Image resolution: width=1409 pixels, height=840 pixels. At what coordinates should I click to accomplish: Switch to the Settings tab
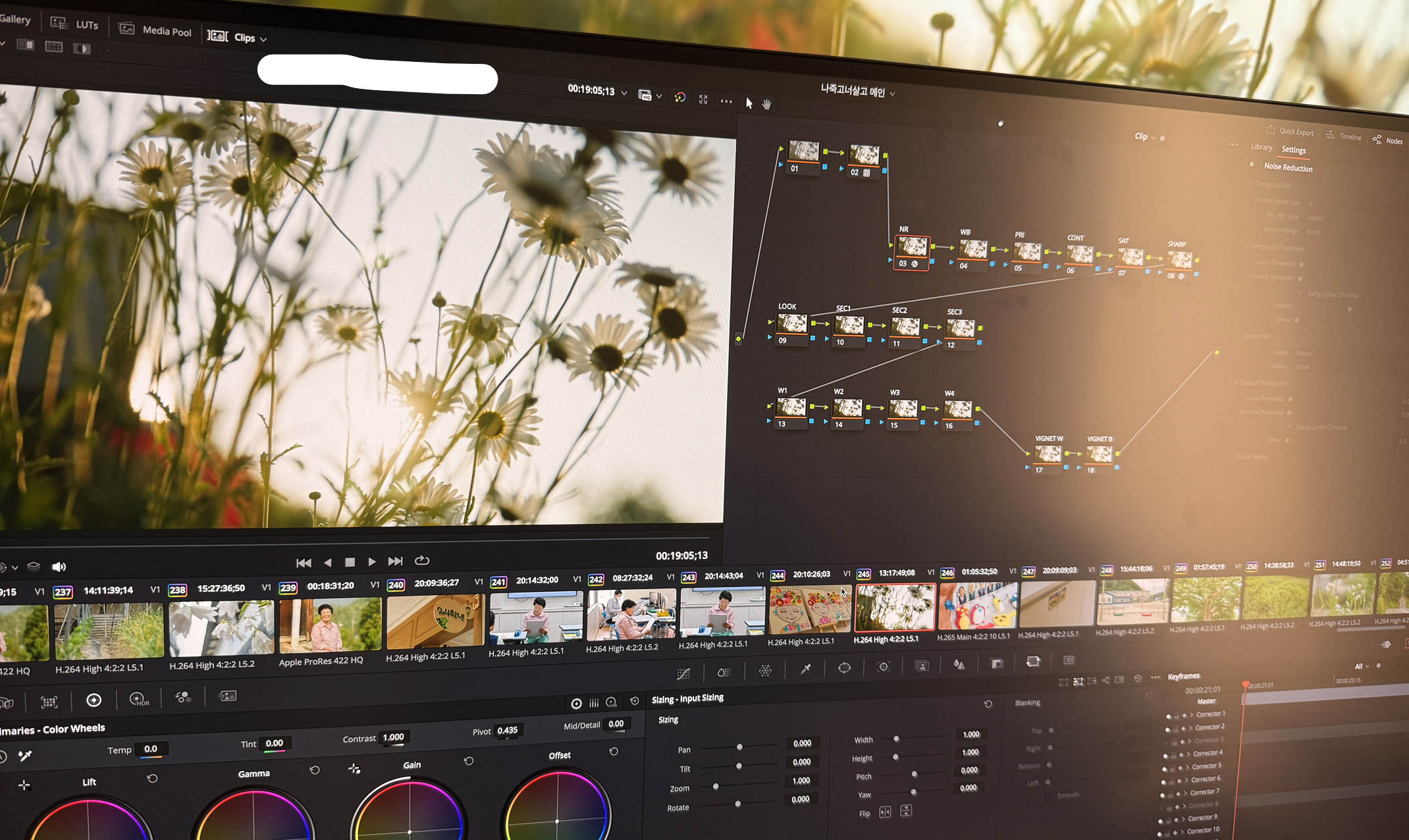(x=1293, y=150)
